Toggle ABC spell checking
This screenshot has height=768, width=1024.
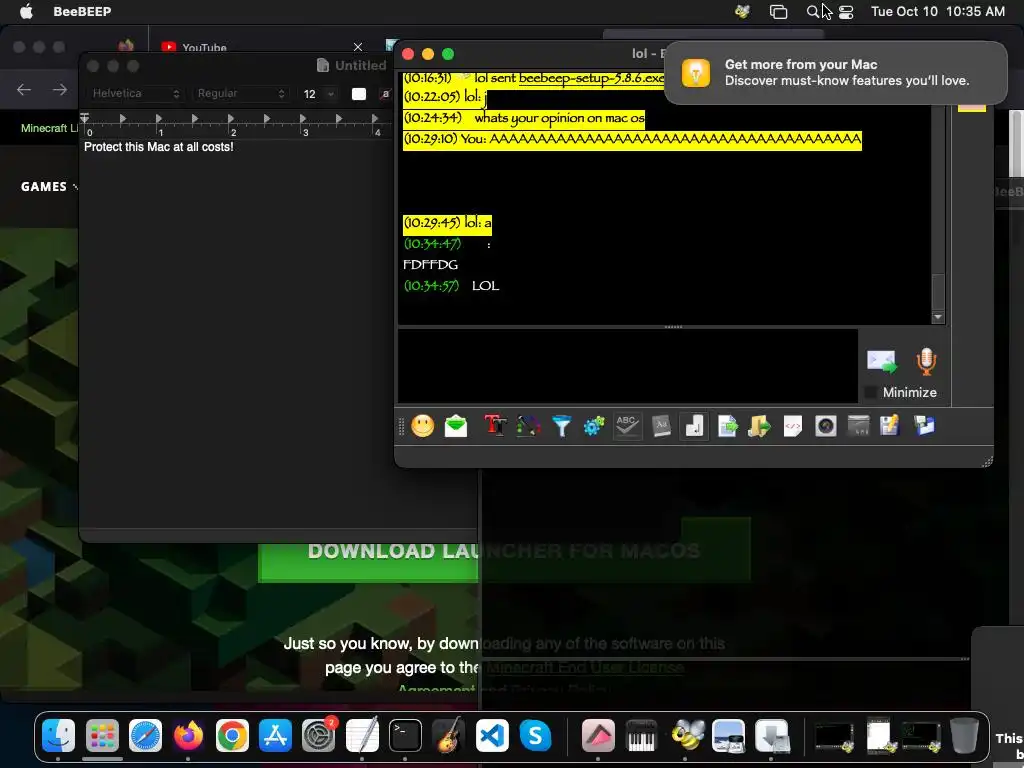point(627,426)
